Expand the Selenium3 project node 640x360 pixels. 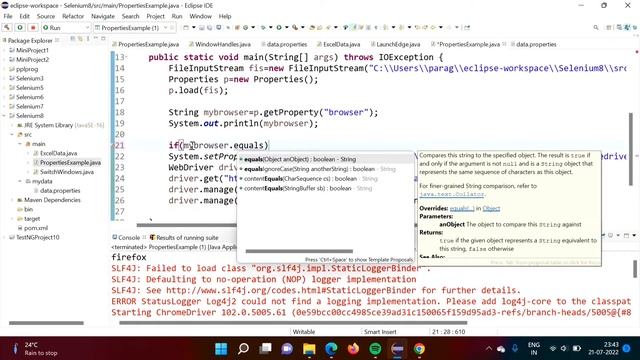click(x=4, y=78)
